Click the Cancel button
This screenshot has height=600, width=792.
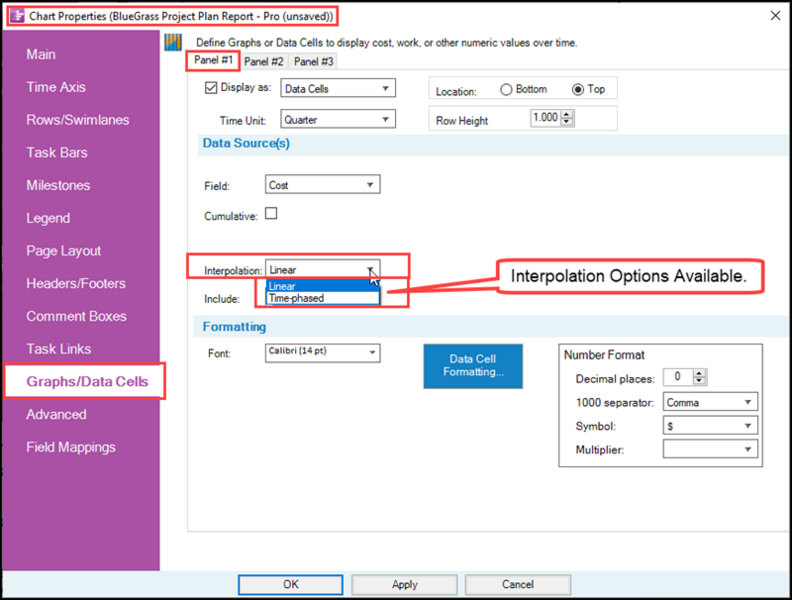click(x=518, y=585)
